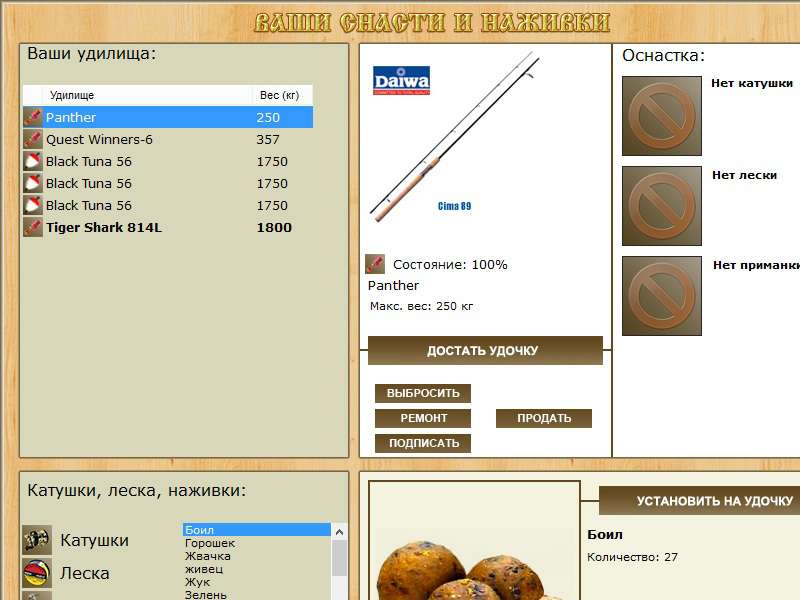The height and width of the screenshot is (600, 800).
Task: Click the РЕМОНТ button
Action: (x=423, y=418)
